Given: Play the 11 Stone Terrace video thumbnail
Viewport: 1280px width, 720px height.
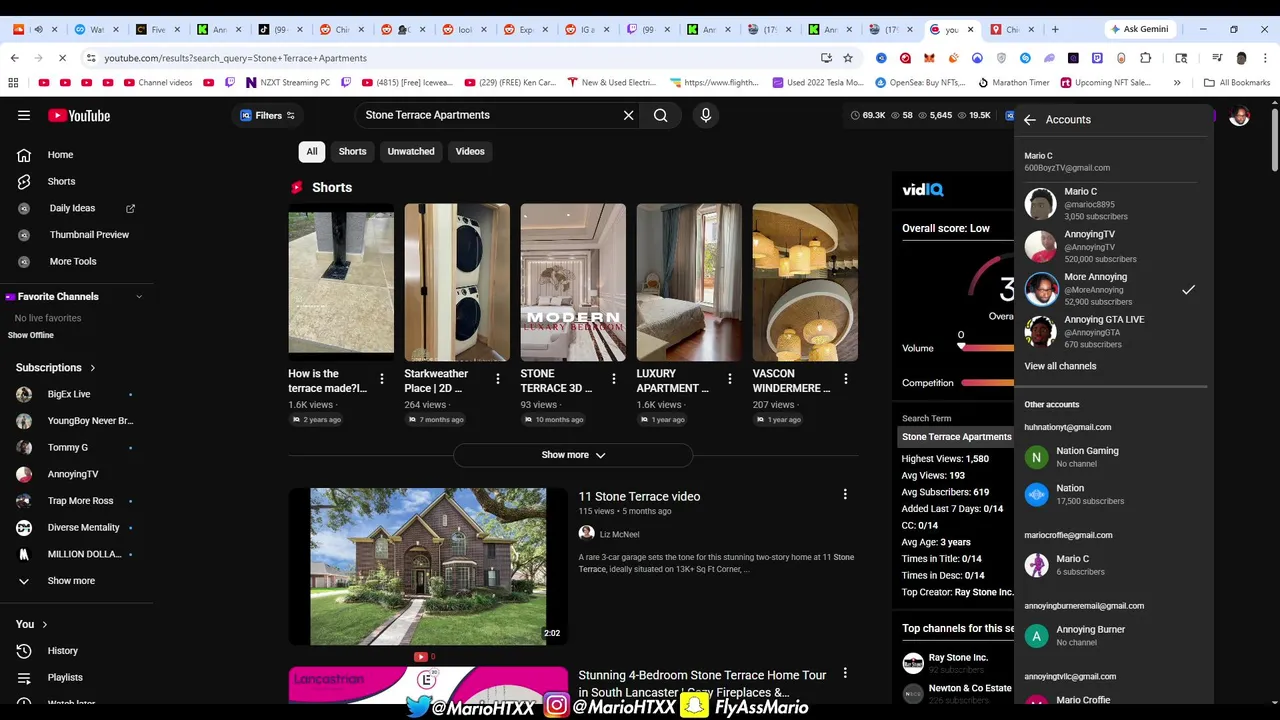Looking at the screenshot, I should coord(428,567).
